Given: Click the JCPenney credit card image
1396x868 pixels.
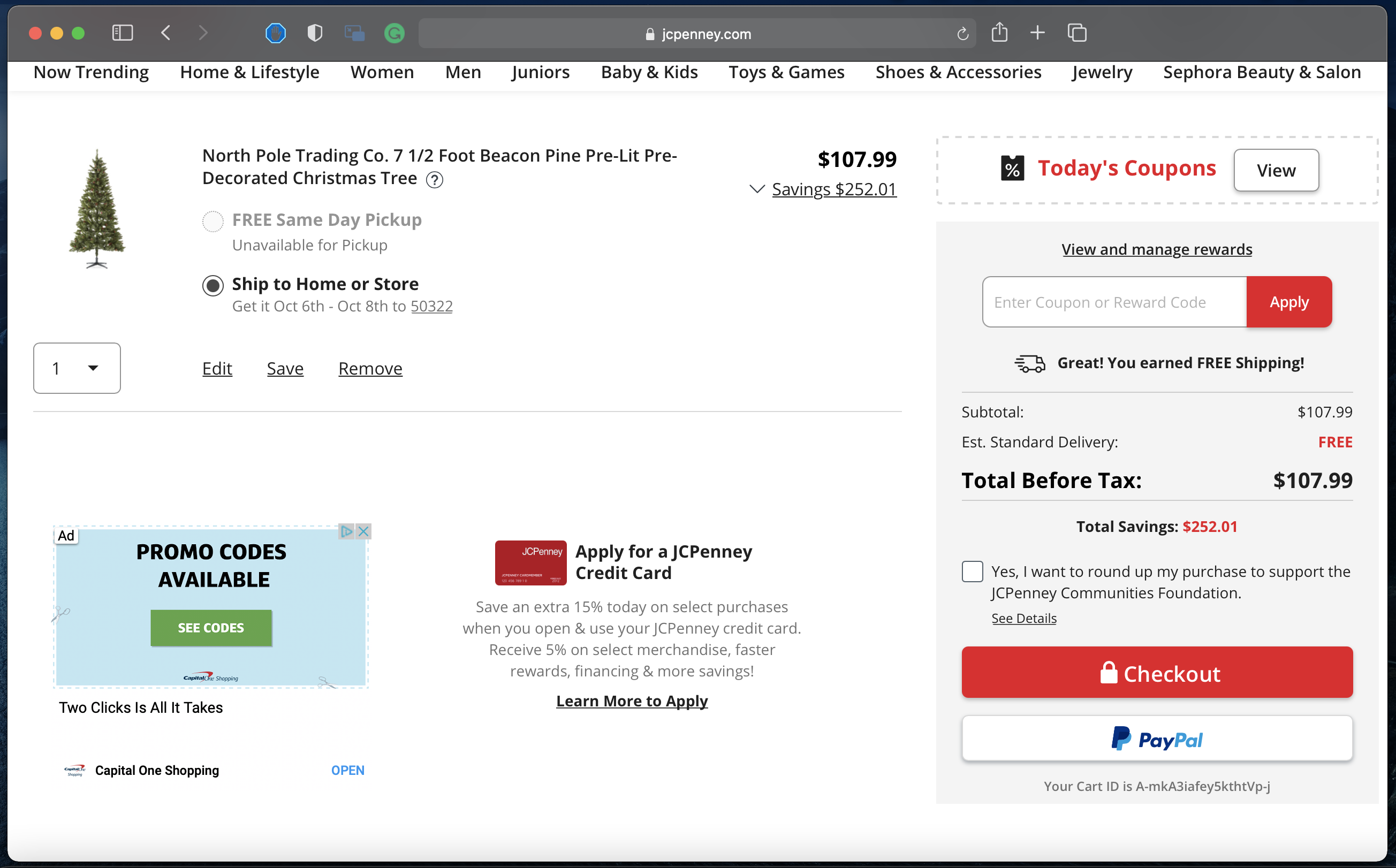Looking at the screenshot, I should [x=530, y=562].
